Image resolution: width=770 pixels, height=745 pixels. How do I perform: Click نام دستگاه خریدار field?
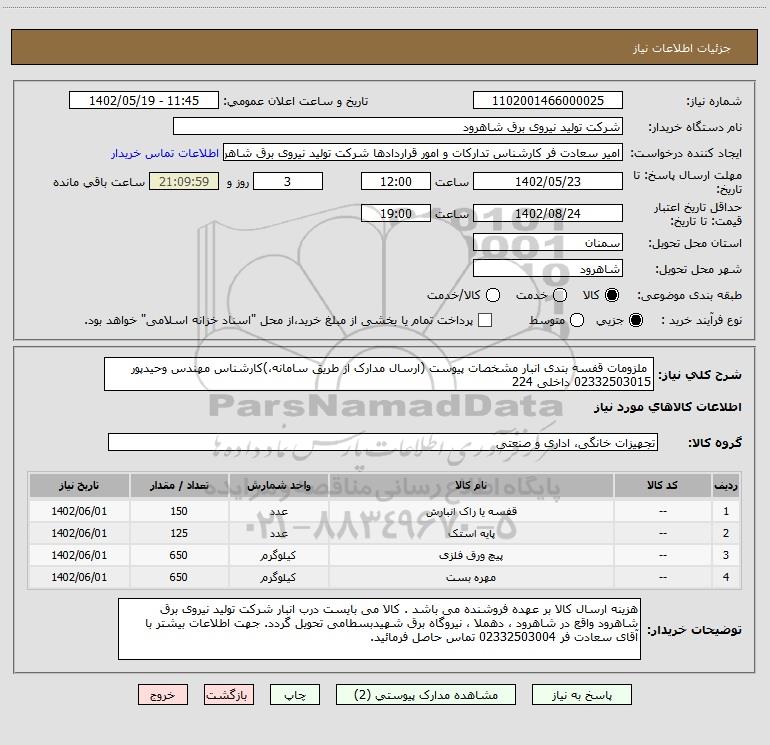tap(398, 126)
